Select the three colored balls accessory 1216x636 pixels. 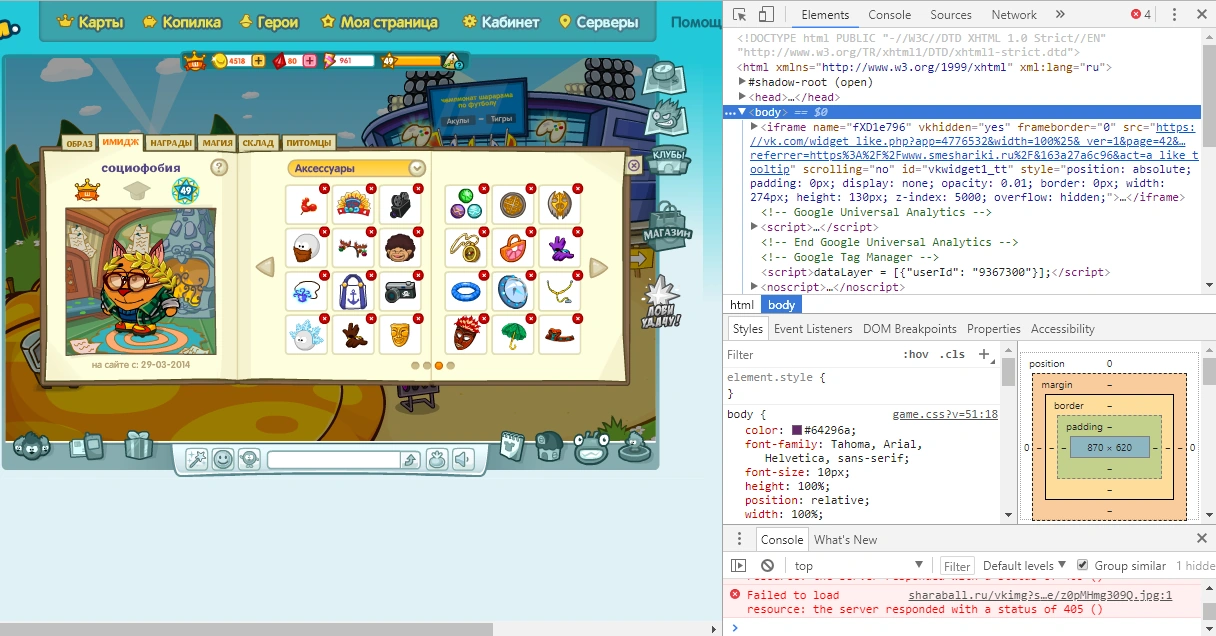tap(466, 205)
